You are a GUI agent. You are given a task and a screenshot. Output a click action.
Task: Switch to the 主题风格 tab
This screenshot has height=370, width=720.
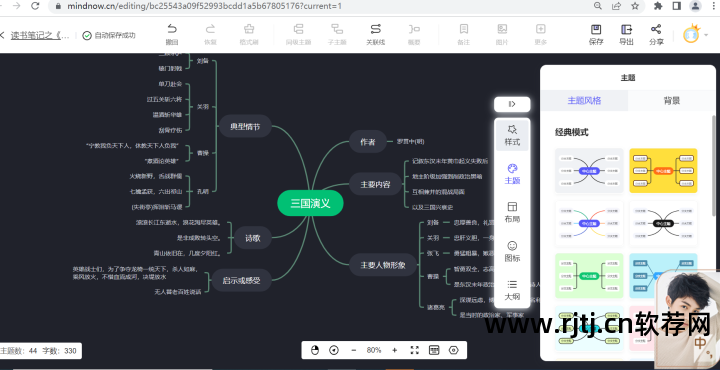(x=584, y=101)
